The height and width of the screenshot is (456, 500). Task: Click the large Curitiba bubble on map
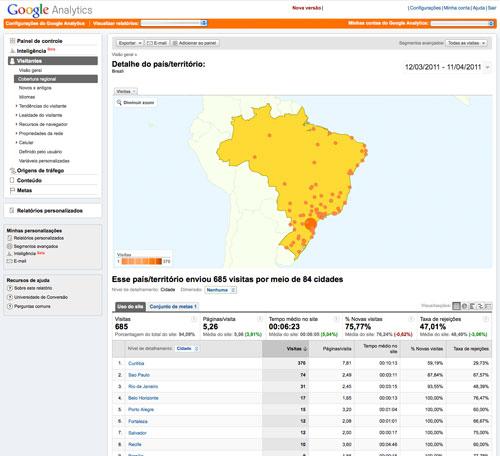311,224
